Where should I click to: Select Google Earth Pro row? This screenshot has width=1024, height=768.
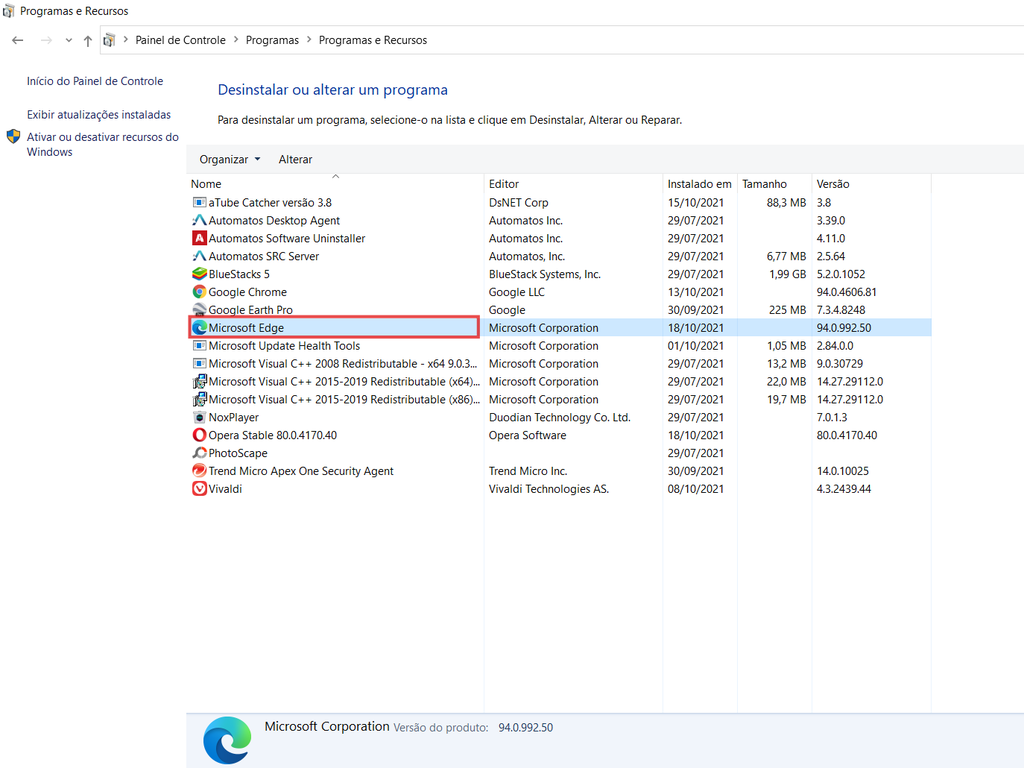click(x=560, y=310)
